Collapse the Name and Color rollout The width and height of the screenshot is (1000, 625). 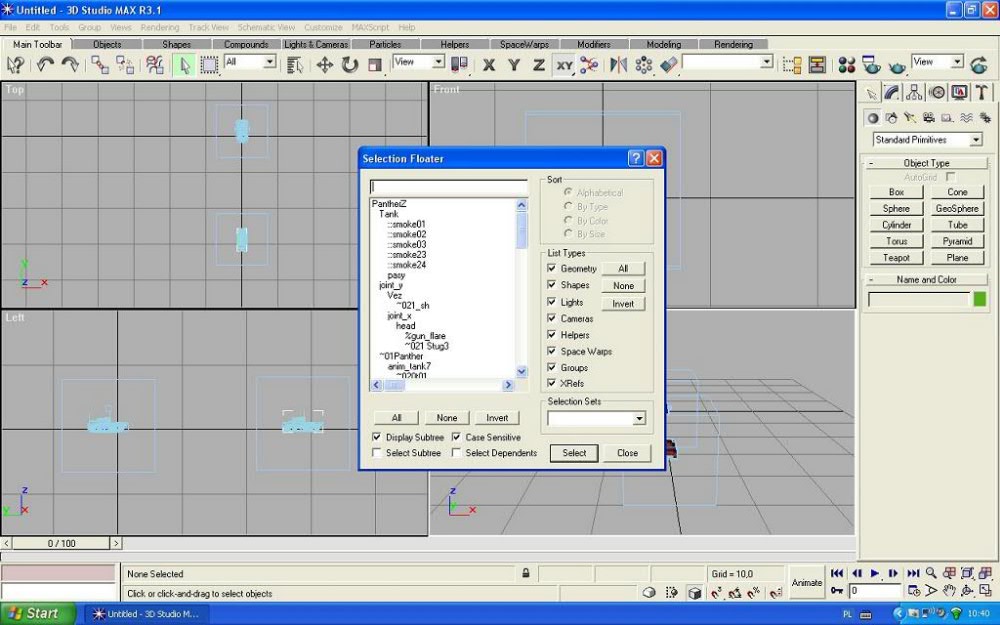(927, 279)
